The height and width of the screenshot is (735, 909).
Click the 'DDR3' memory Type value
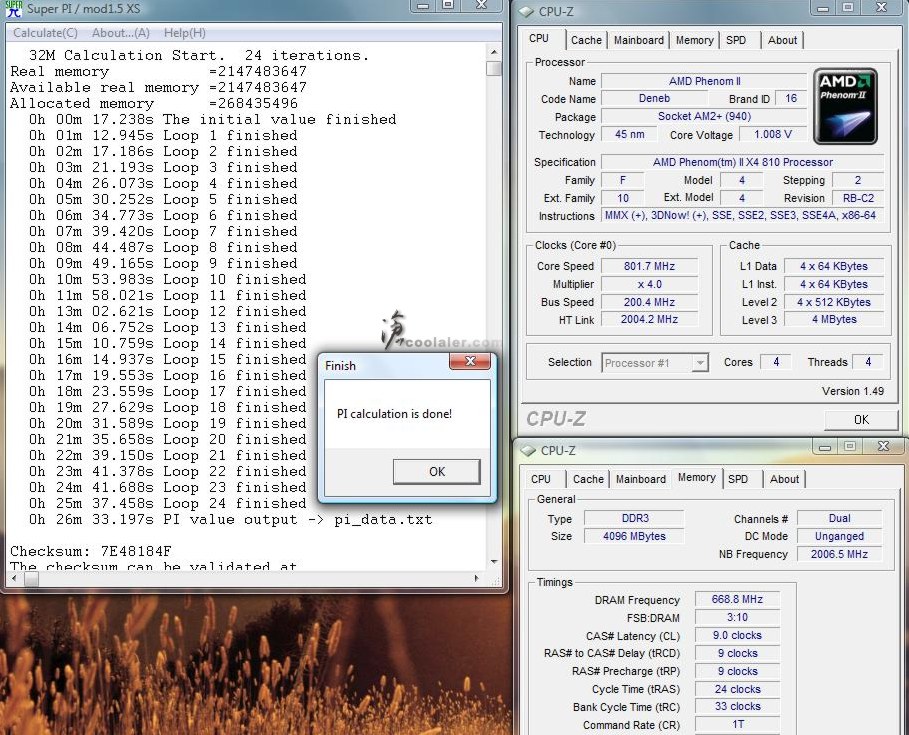[x=634, y=518]
